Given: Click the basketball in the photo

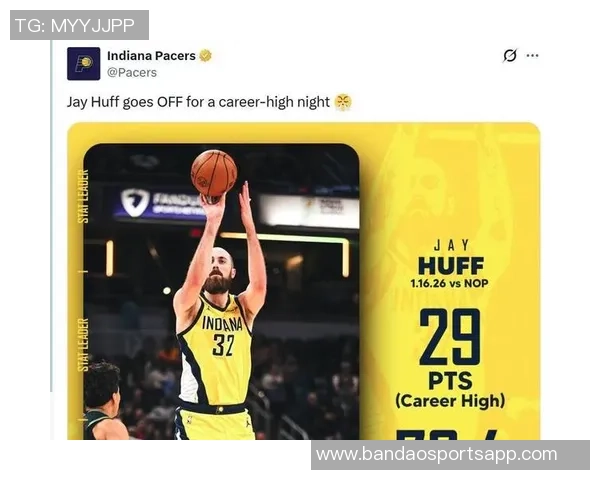Looking at the screenshot, I should tap(214, 173).
